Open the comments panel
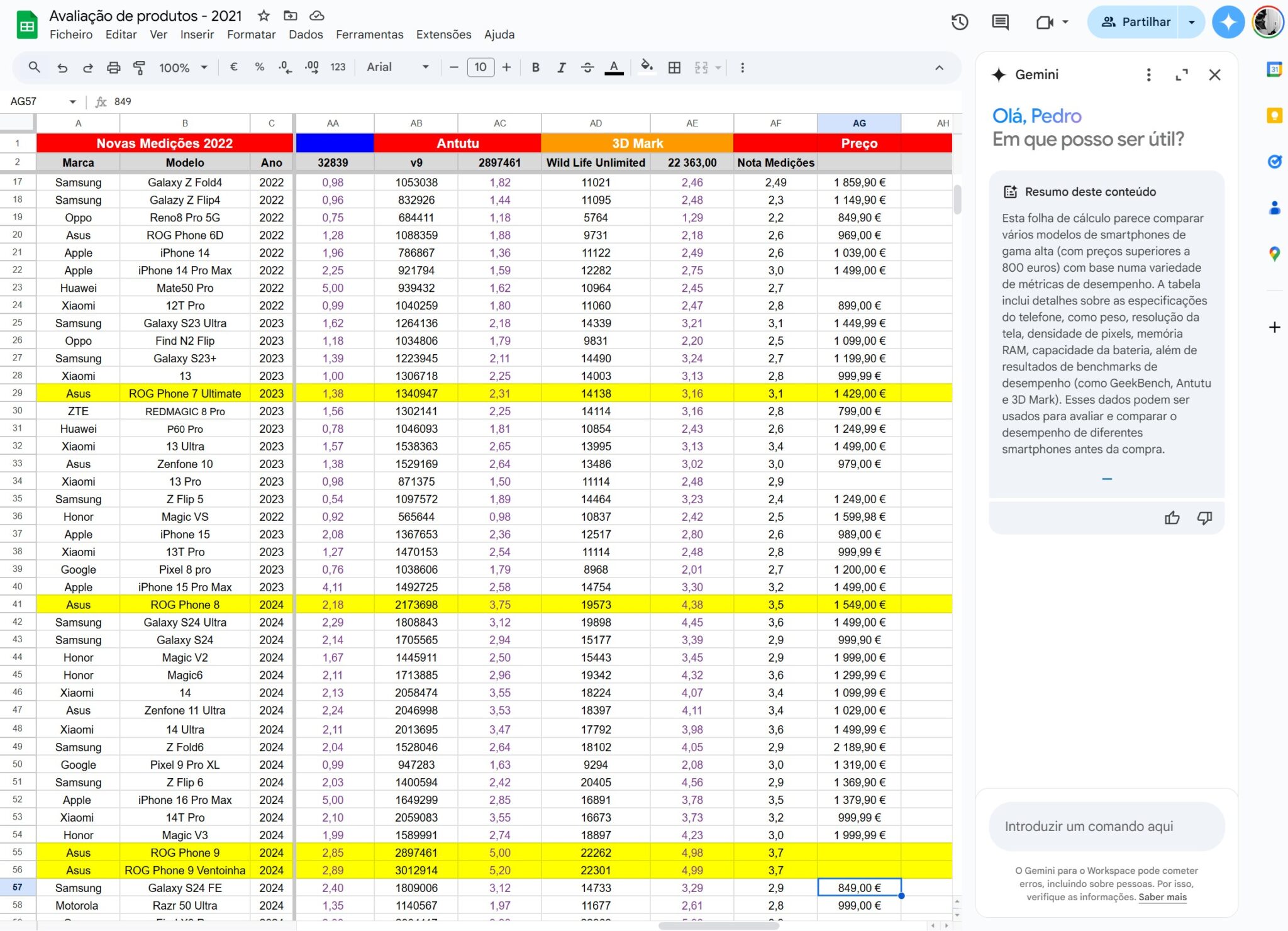1288x931 pixels. click(x=1000, y=22)
